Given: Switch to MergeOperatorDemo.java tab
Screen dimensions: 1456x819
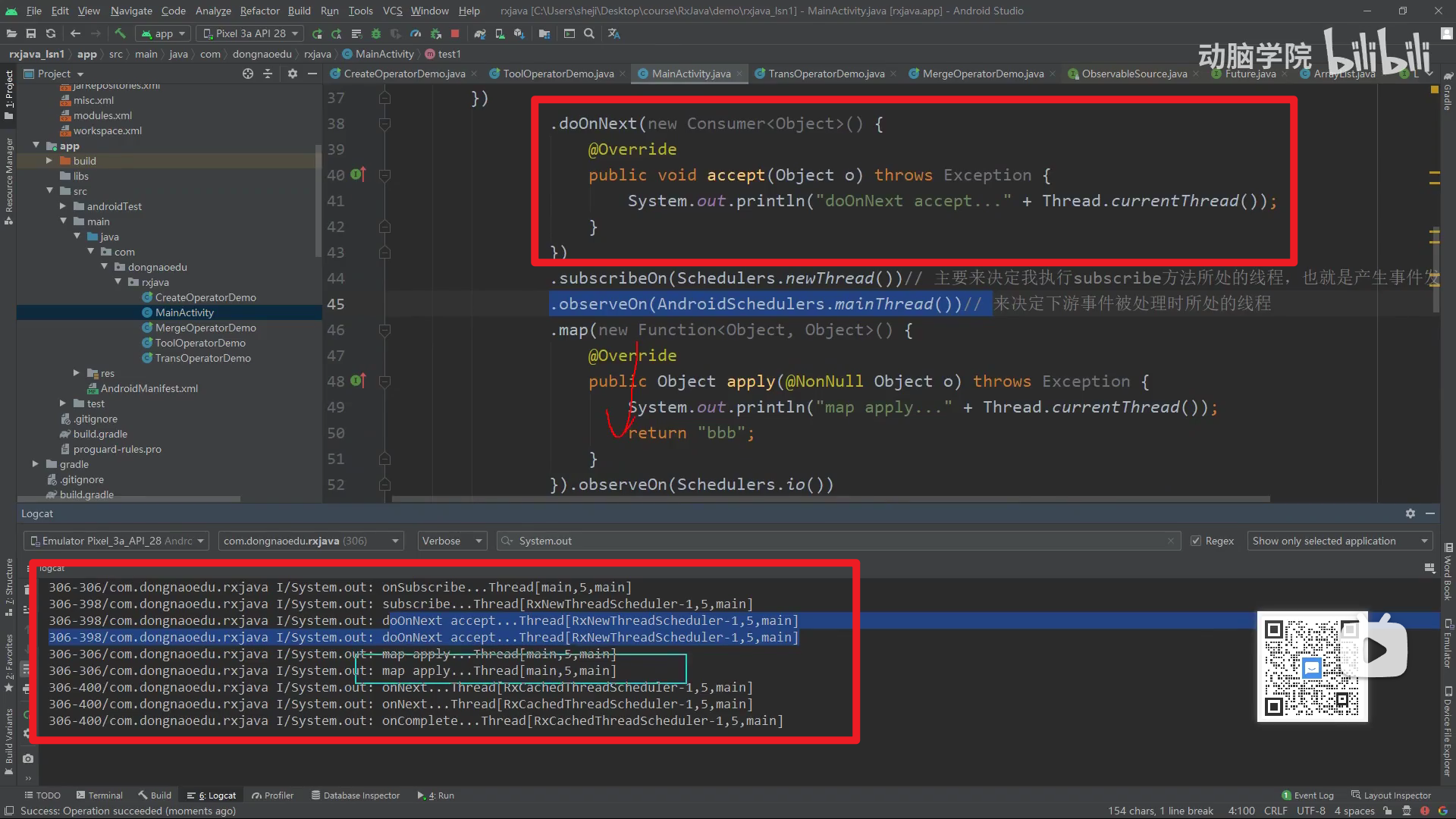Looking at the screenshot, I should coord(983,74).
